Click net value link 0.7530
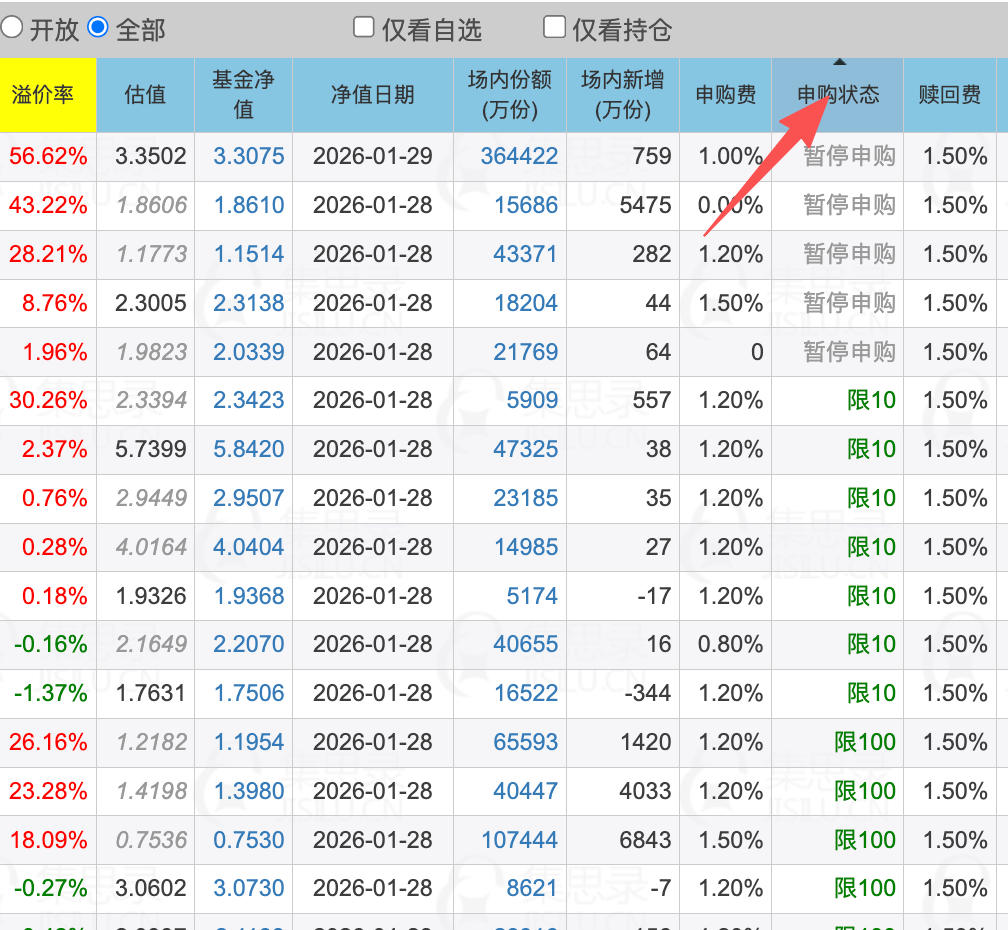 click(249, 840)
